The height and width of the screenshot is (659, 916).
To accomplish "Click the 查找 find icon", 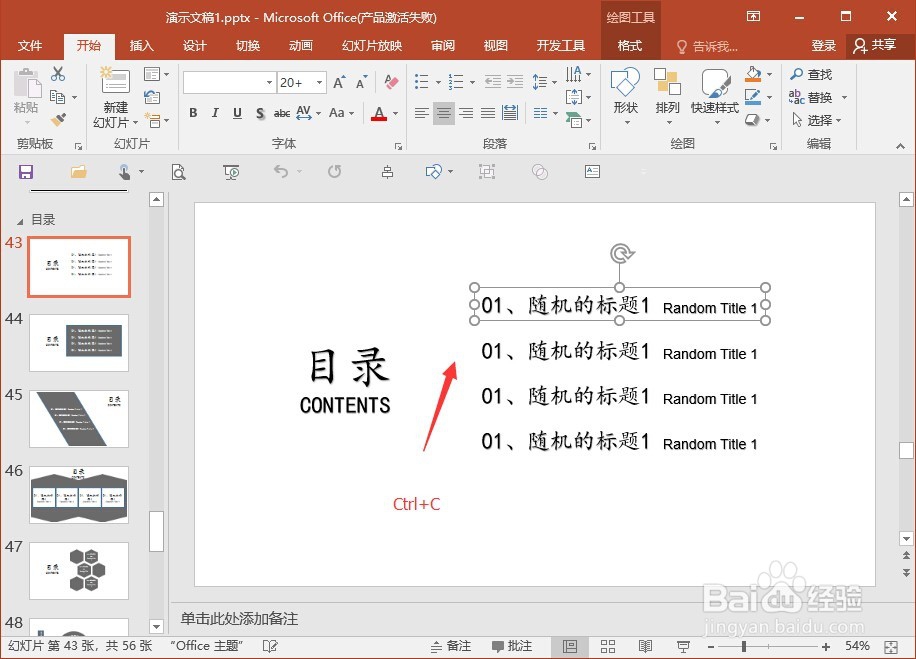I will (x=812, y=74).
